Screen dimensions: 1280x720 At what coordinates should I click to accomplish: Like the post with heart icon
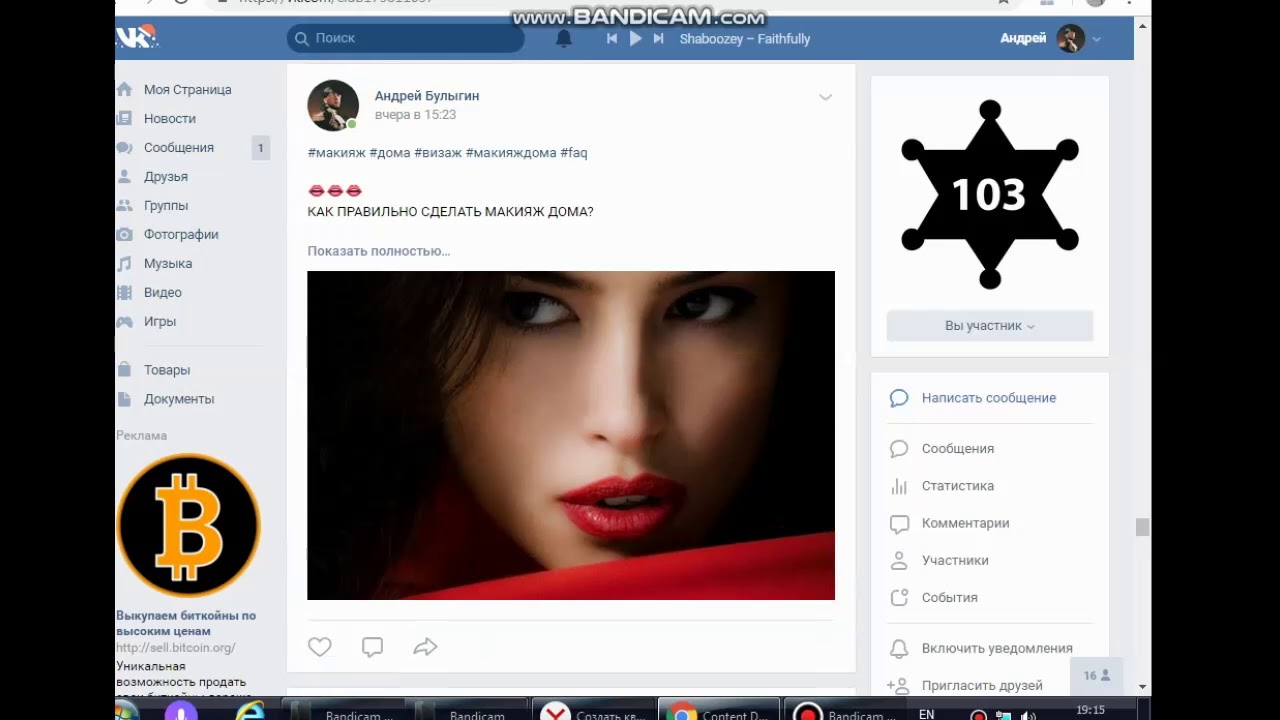click(320, 647)
